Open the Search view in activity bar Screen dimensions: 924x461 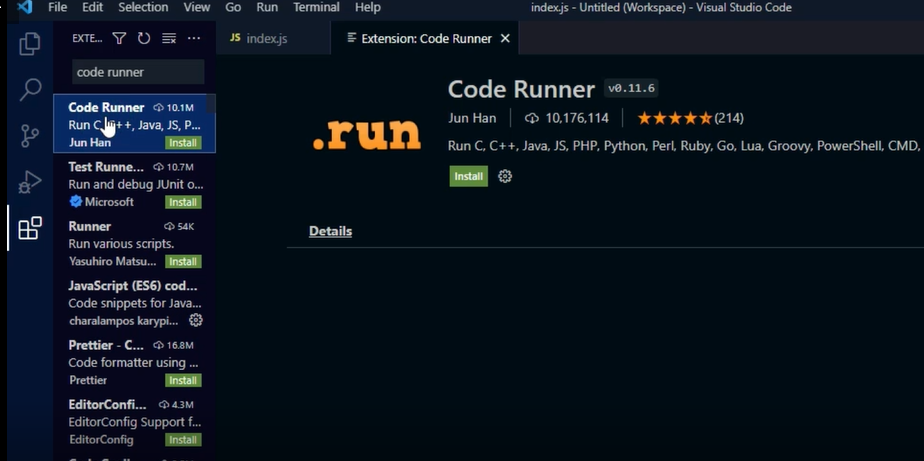tap(29, 90)
